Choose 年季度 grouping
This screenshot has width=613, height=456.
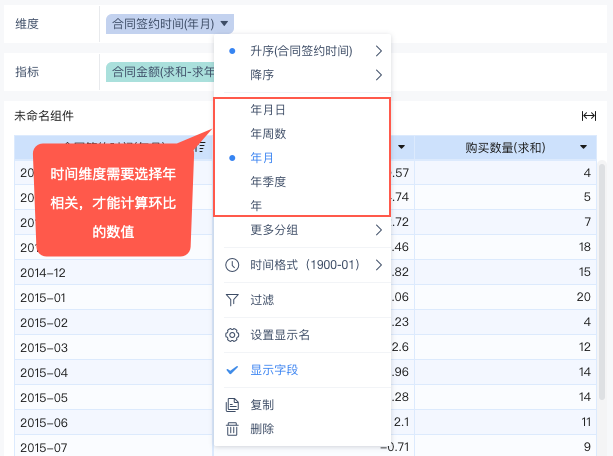[x=268, y=182]
